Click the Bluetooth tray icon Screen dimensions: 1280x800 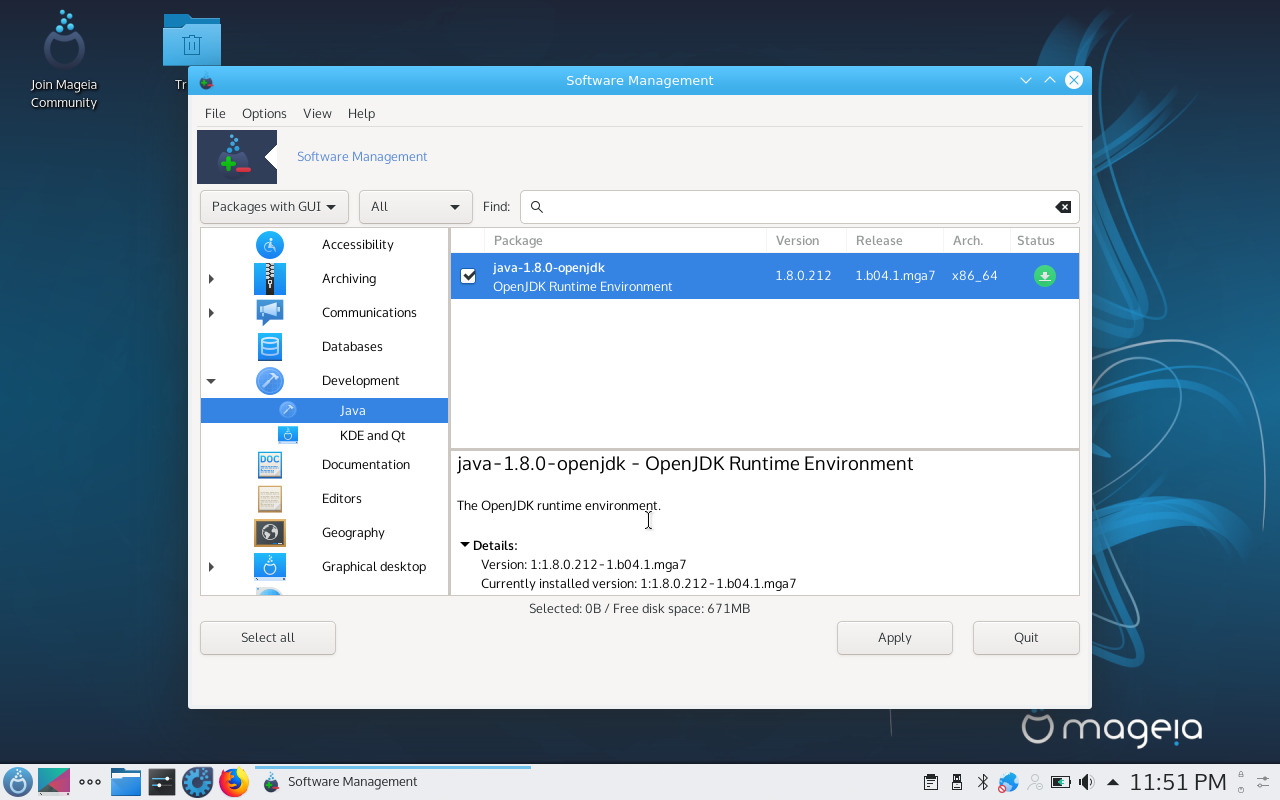point(983,782)
